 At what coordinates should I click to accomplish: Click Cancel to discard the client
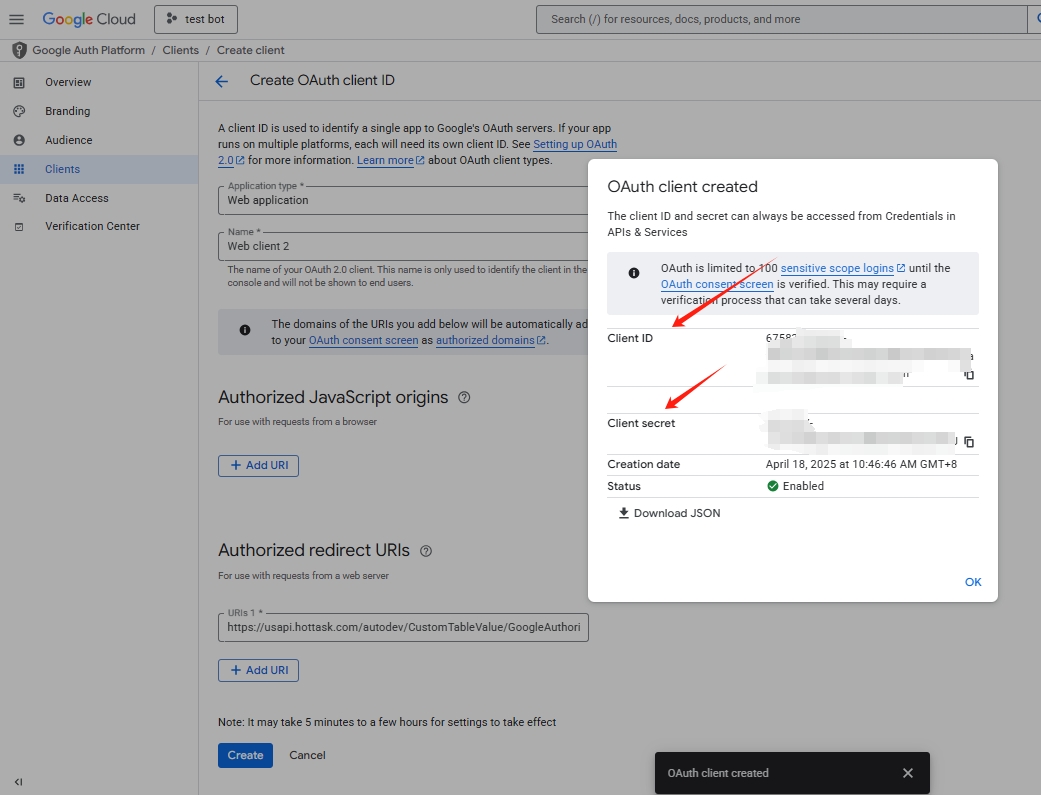307,755
